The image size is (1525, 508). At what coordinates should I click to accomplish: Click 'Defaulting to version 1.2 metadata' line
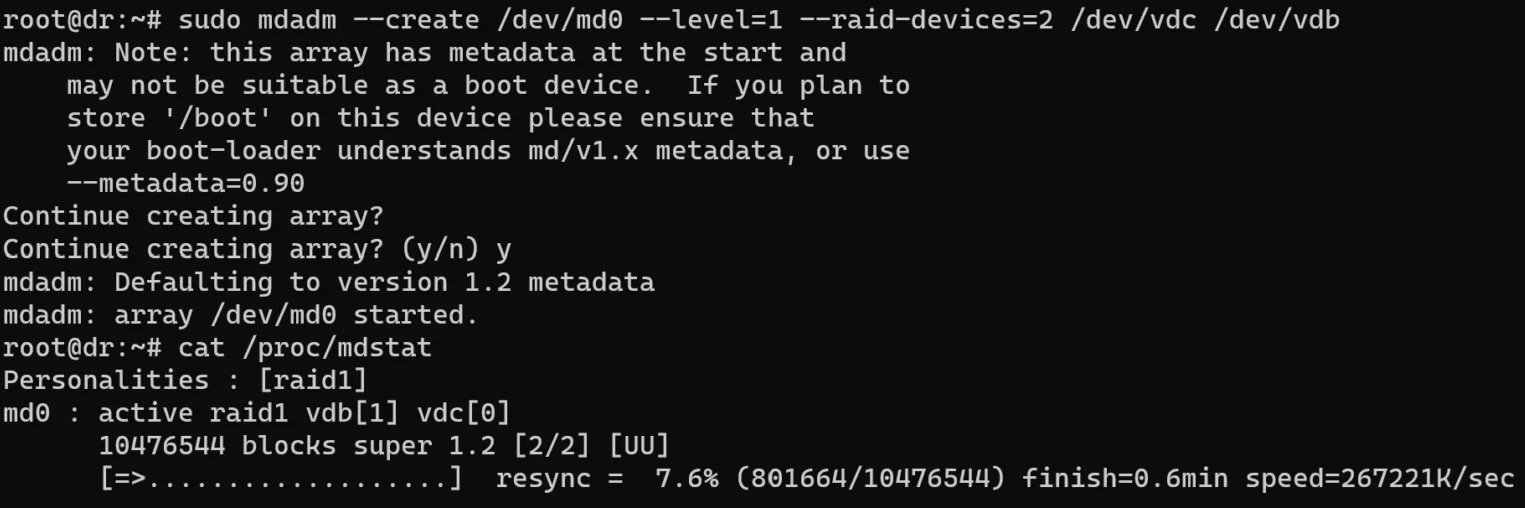(384, 282)
